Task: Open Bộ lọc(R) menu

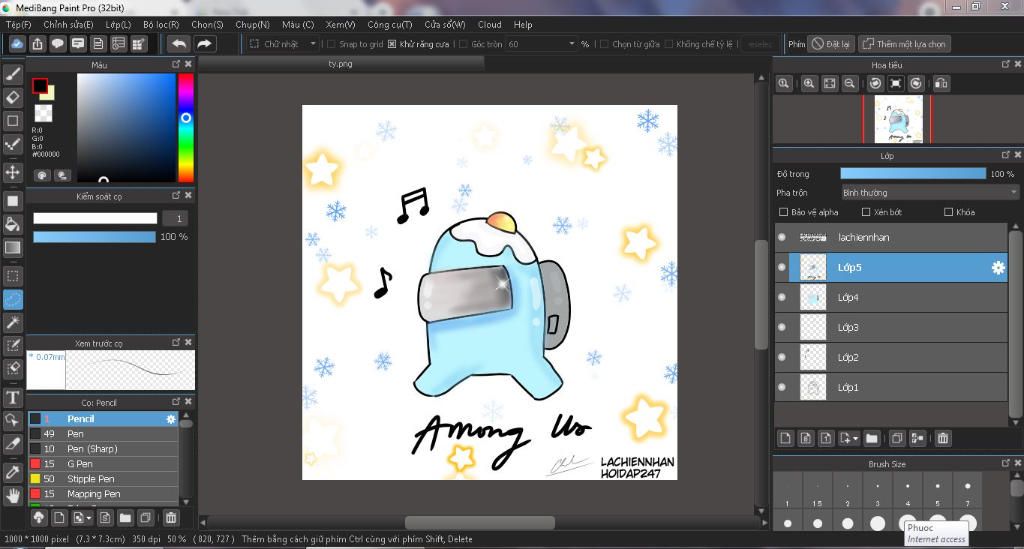Action: 161,25
